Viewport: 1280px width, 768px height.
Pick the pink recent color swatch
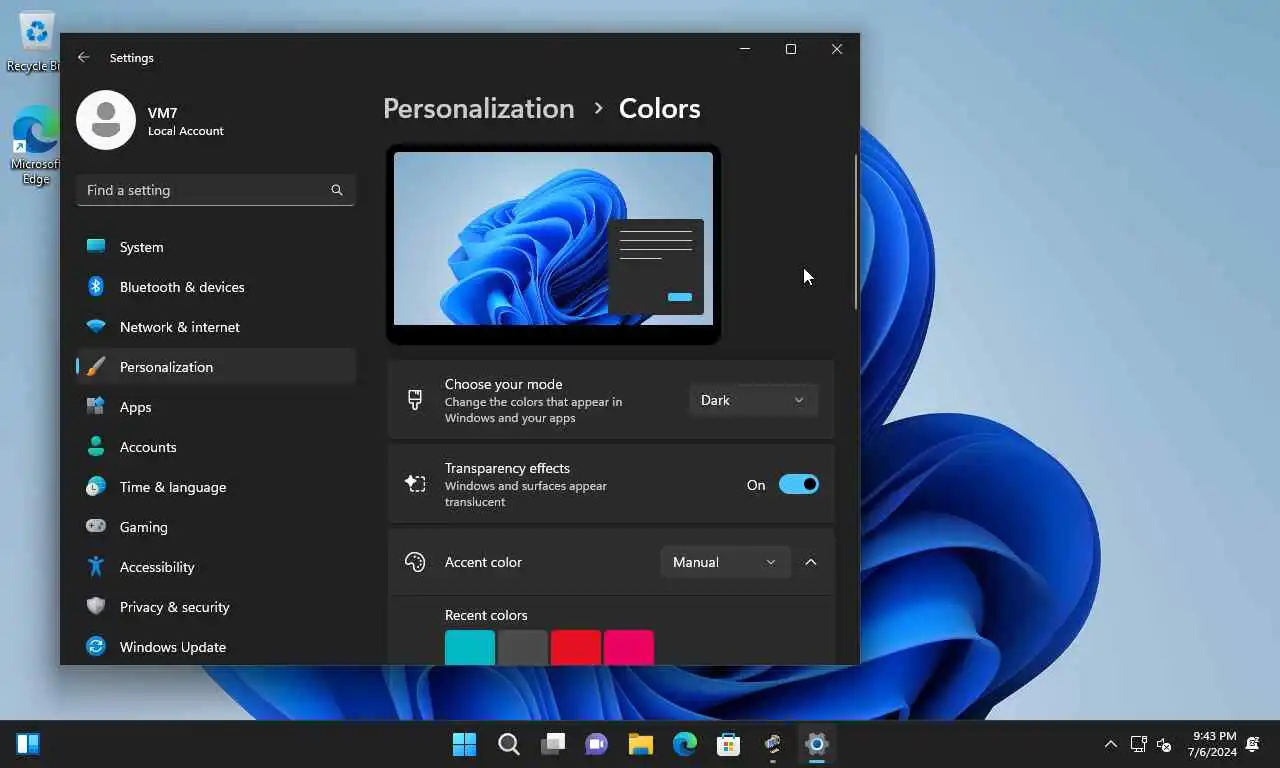click(629, 647)
